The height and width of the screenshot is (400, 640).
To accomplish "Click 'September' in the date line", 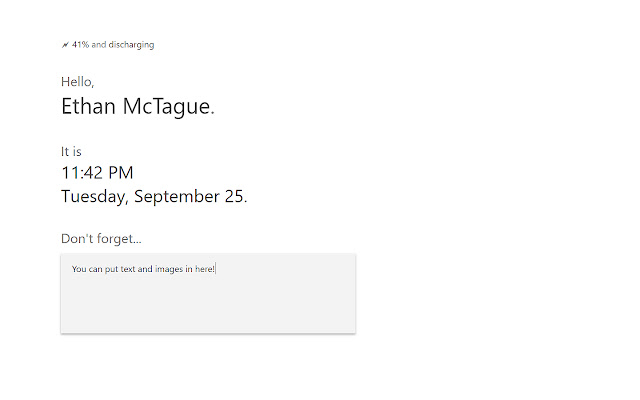I will click(177, 196).
